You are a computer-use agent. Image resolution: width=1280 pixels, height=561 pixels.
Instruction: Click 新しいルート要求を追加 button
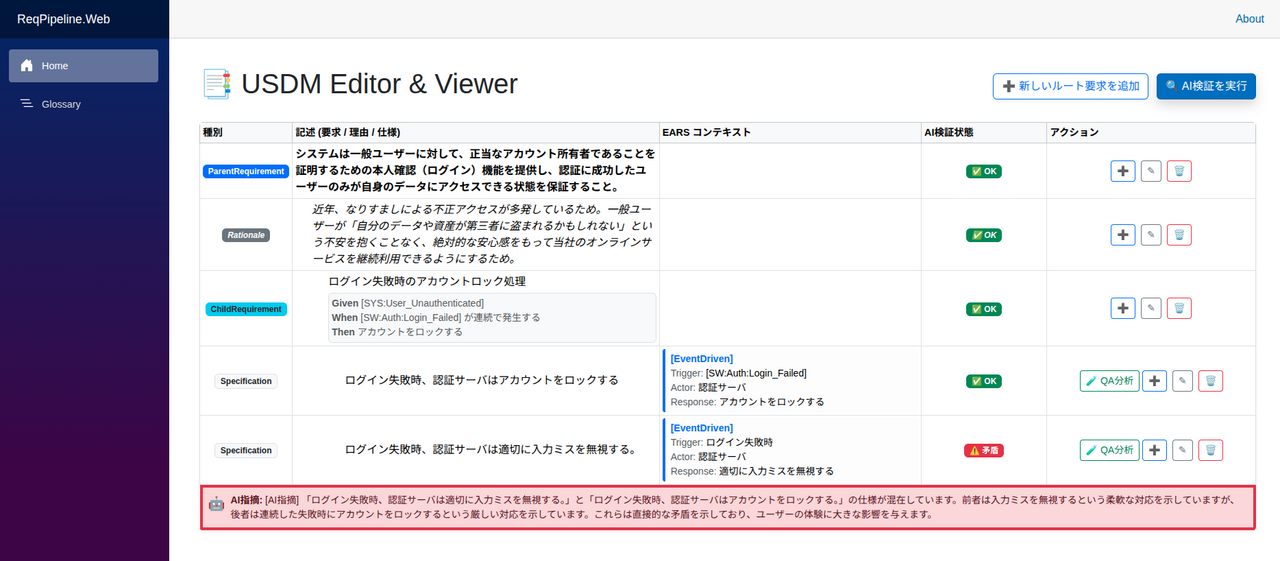1070,86
